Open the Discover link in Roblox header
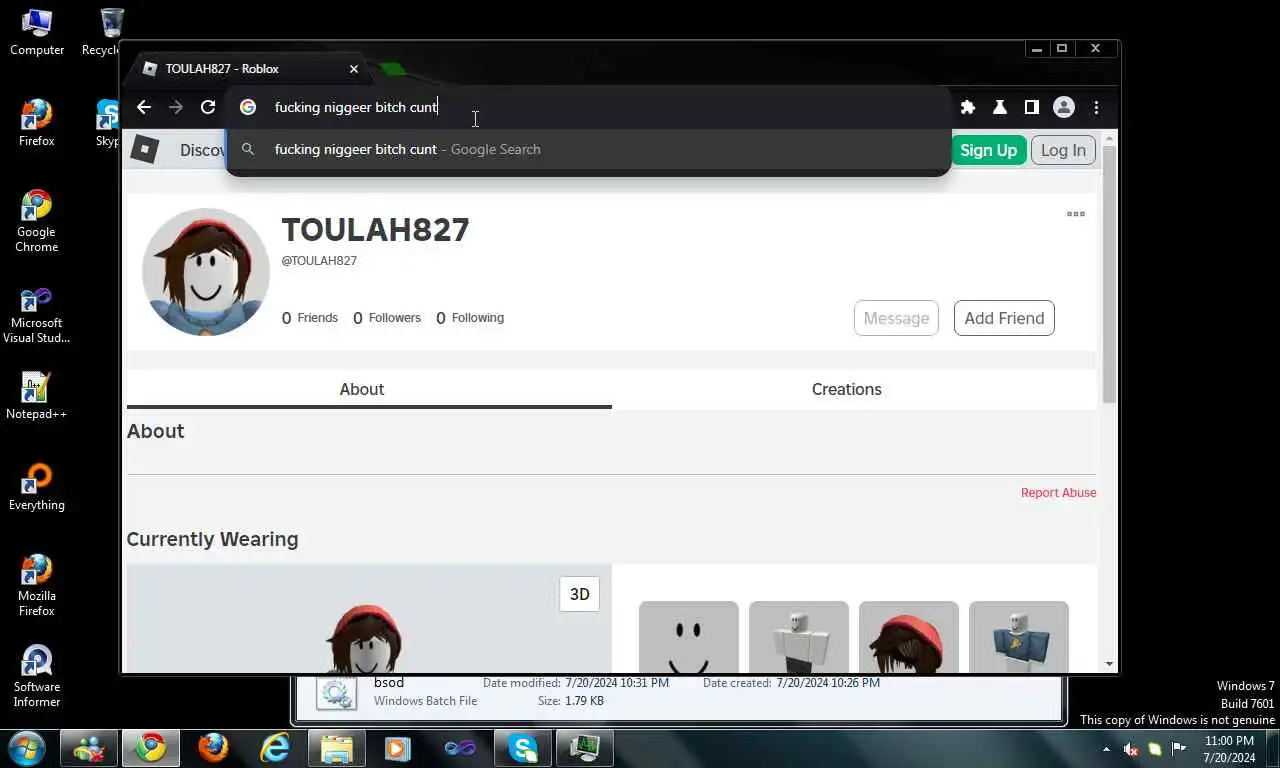This screenshot has width=1280, height=768. pos(202,150)
